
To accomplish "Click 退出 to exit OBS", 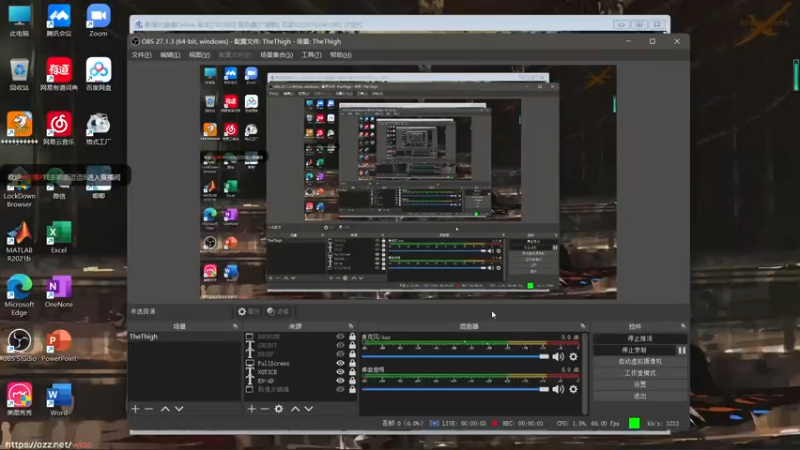I will pos(640,396).
